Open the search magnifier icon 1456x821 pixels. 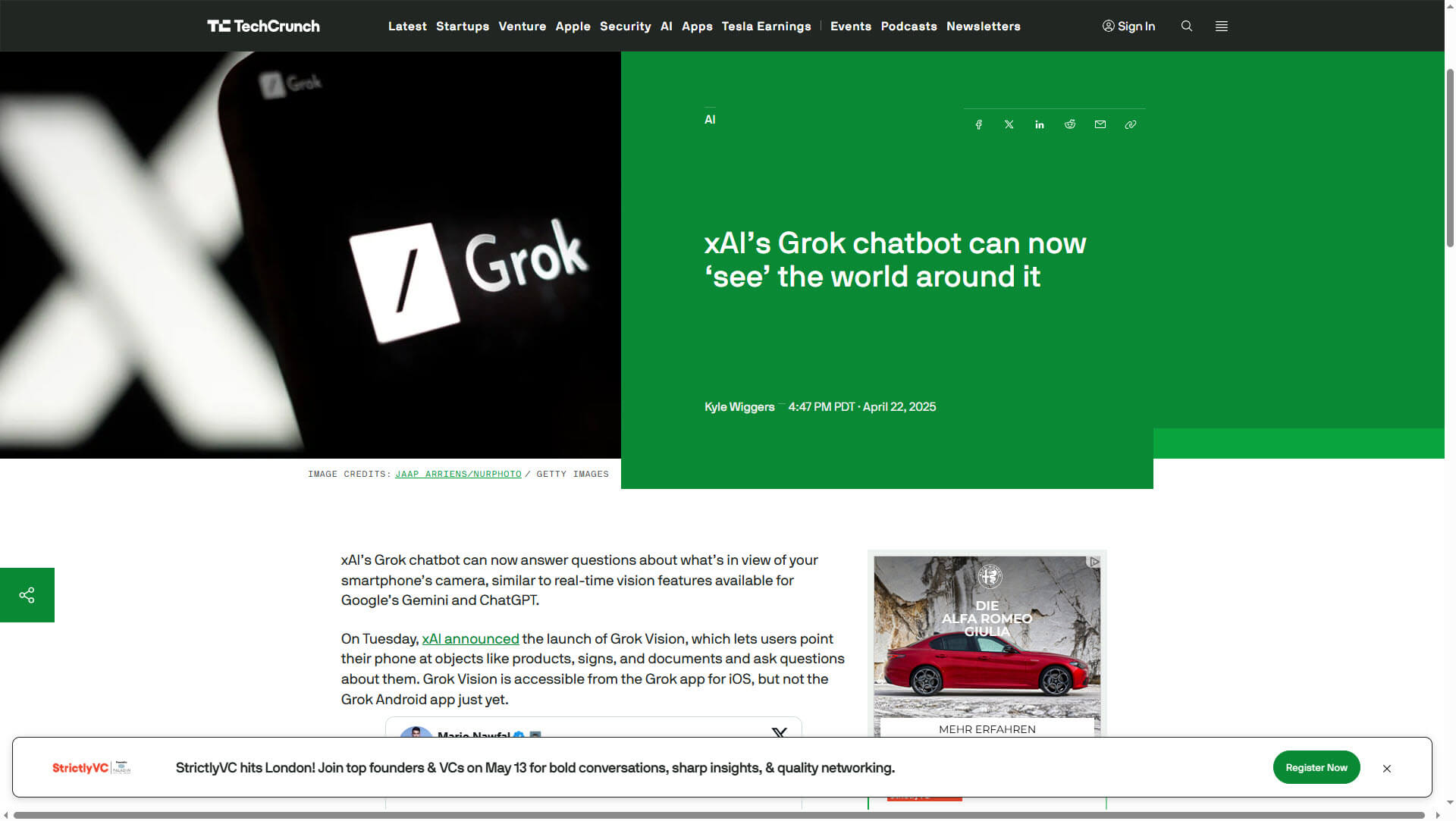pyautogui.click(x=1186, y=26)
